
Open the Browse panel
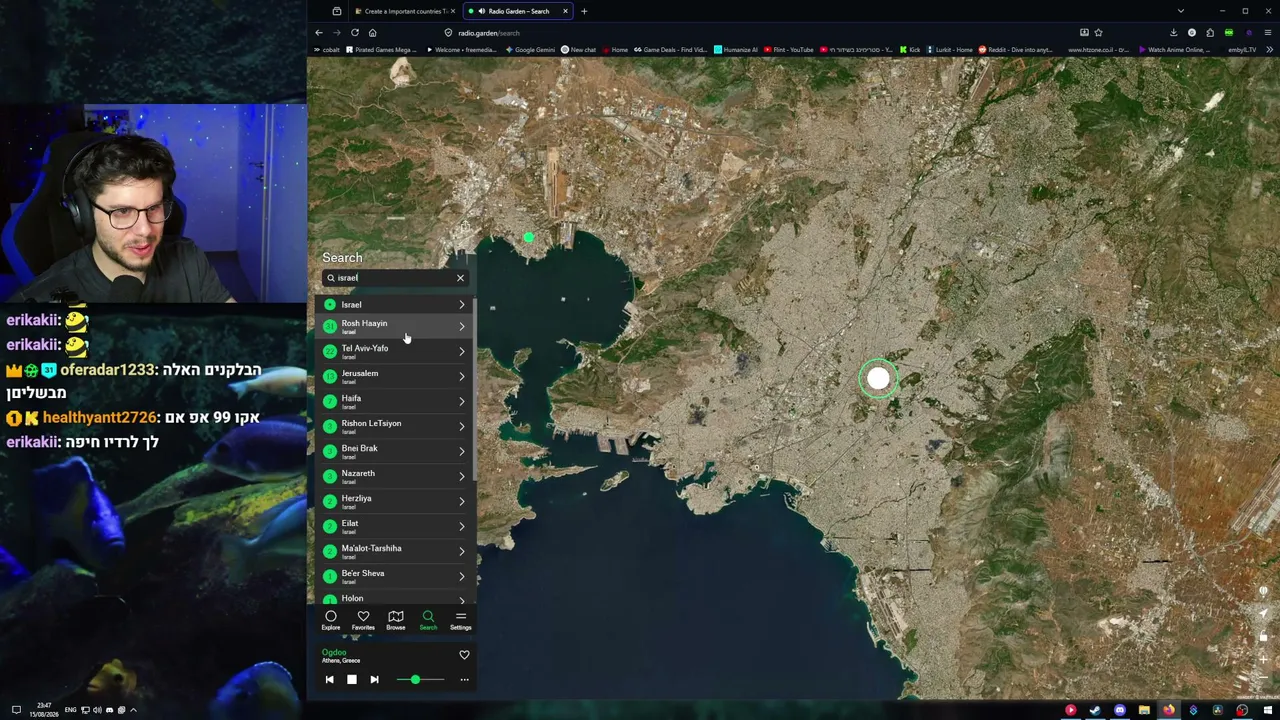point(396,620)
